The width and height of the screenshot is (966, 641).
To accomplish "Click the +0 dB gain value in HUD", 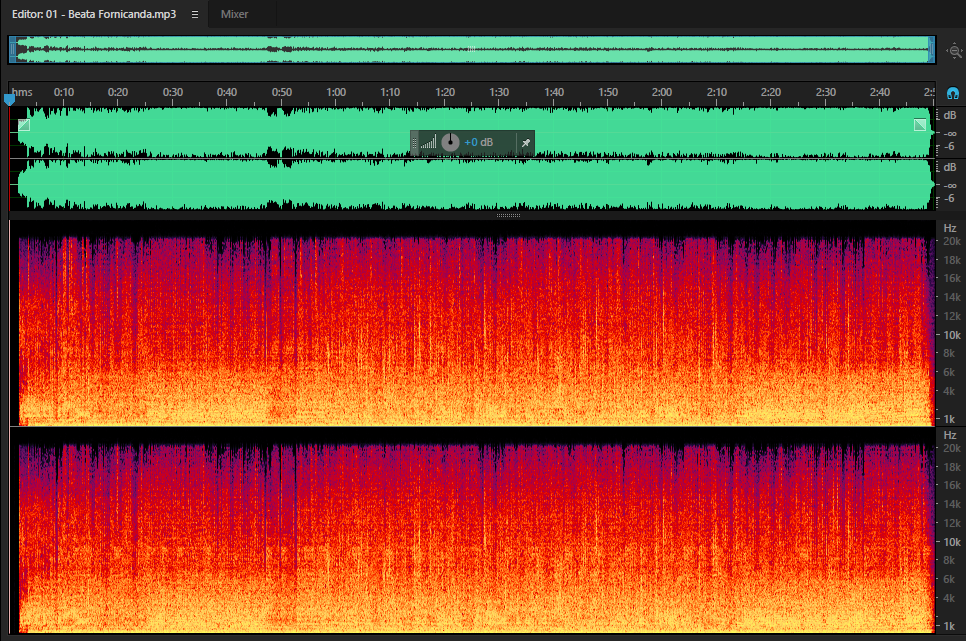I will point(479,142).
